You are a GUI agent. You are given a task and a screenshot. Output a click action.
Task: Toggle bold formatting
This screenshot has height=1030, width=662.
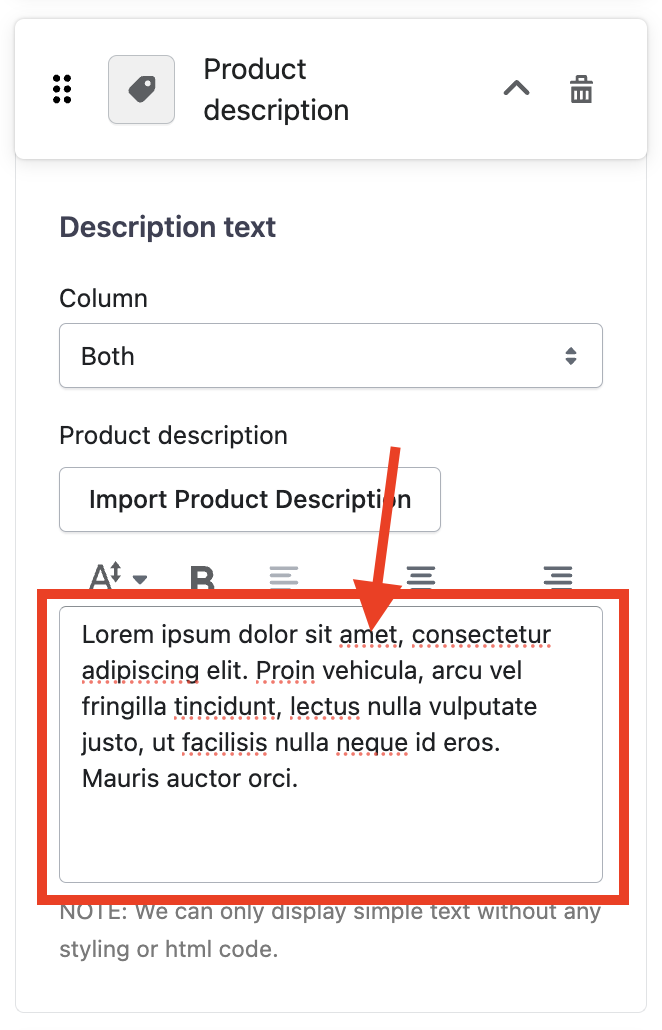[203, 579]
